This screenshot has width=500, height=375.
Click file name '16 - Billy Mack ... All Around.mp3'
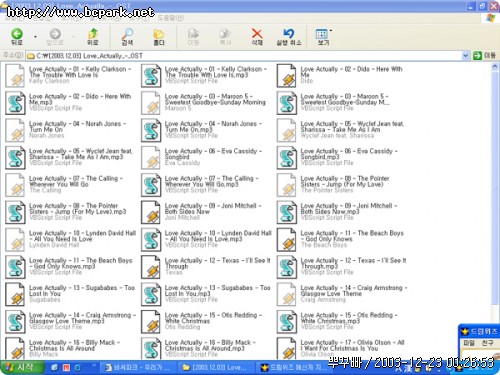pos(210,345)
